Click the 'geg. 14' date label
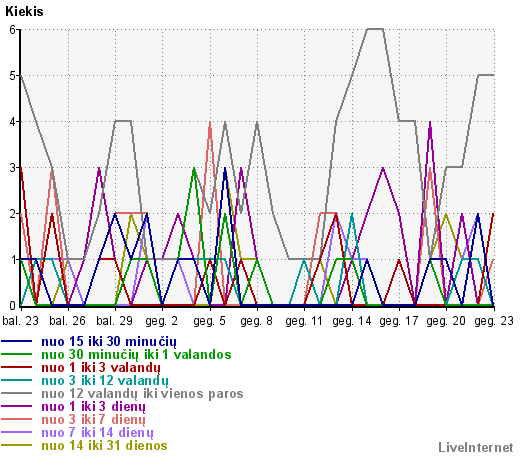Viewport: 520px width, 457px height. click(x=352, y=321)
